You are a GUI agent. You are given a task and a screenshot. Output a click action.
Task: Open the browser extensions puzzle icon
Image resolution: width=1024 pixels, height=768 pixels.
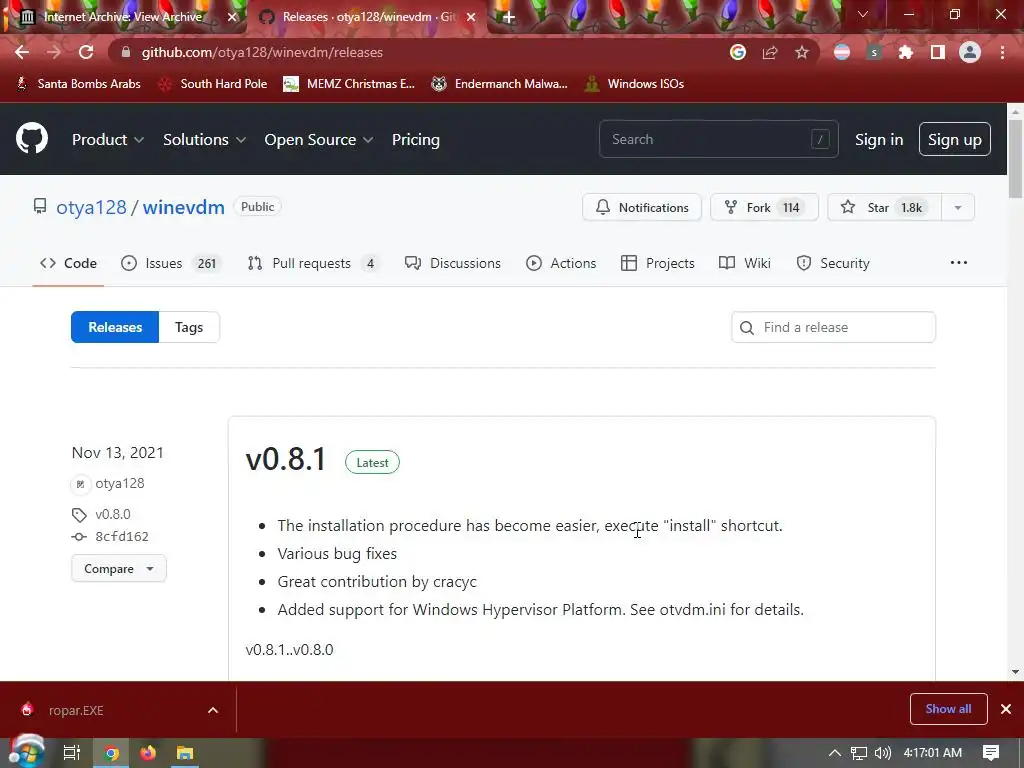[906, 52]
